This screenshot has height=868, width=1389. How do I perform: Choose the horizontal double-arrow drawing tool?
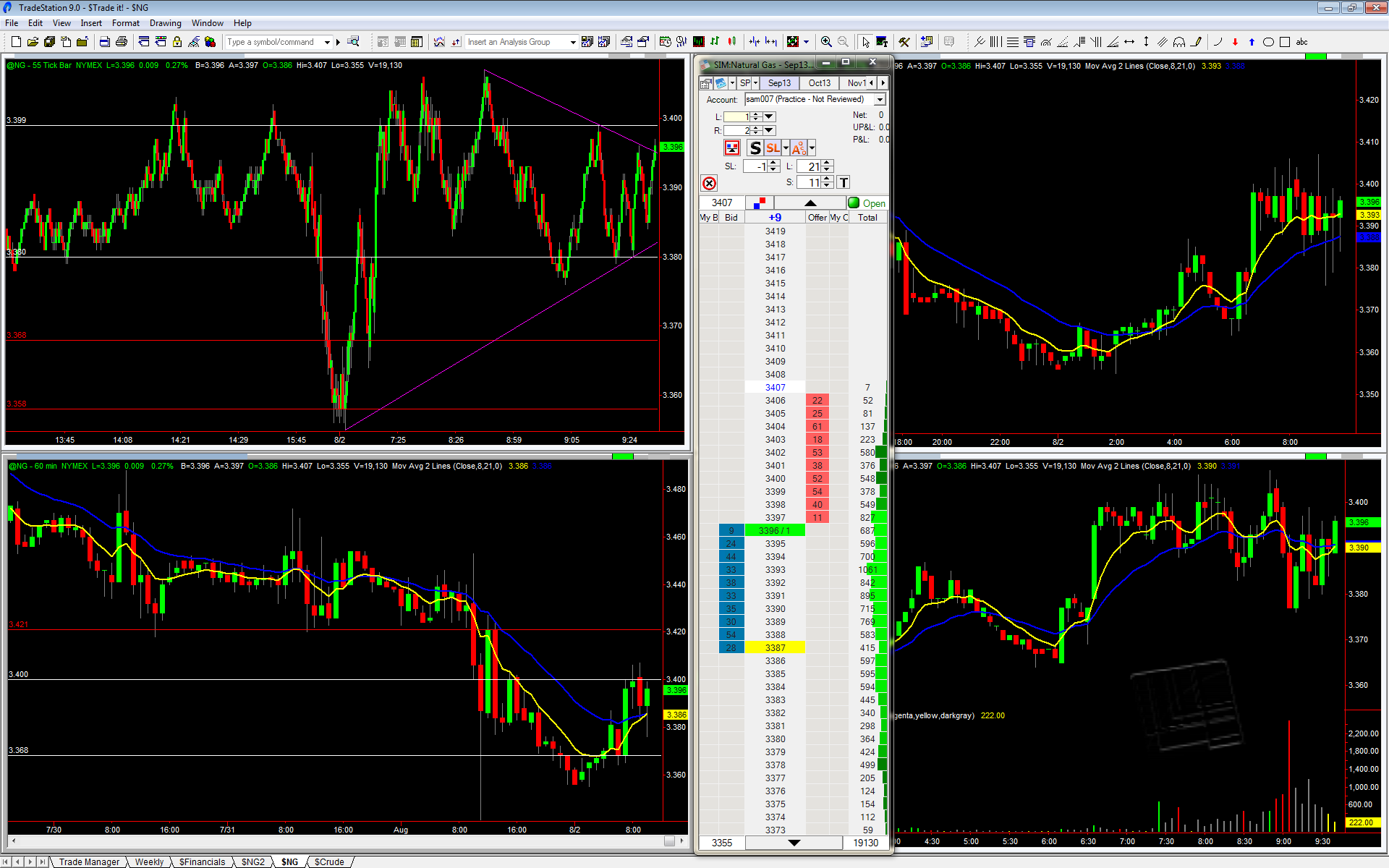click(x=1129, y=42)
